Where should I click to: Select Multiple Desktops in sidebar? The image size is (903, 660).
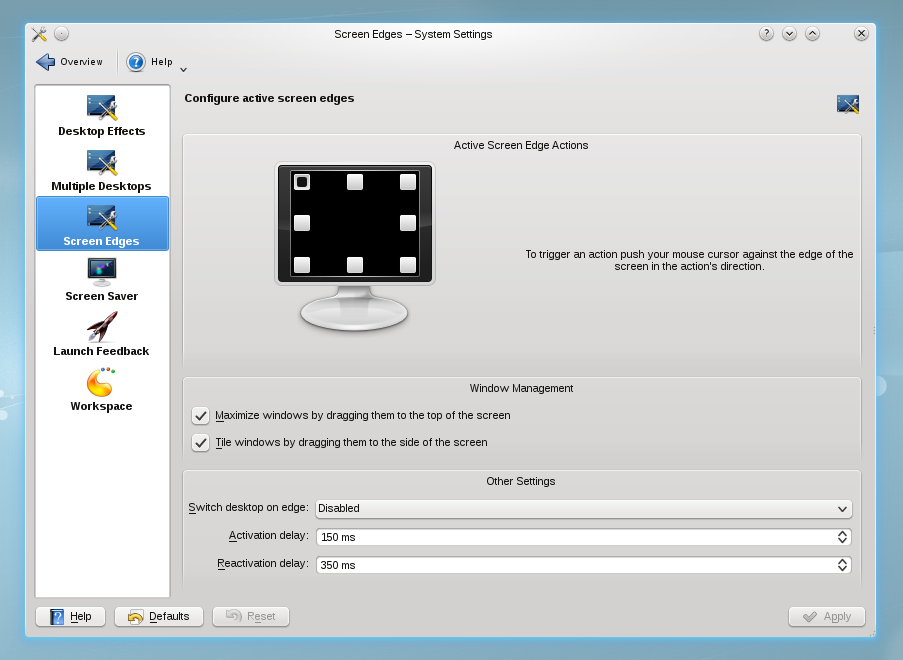102,171
